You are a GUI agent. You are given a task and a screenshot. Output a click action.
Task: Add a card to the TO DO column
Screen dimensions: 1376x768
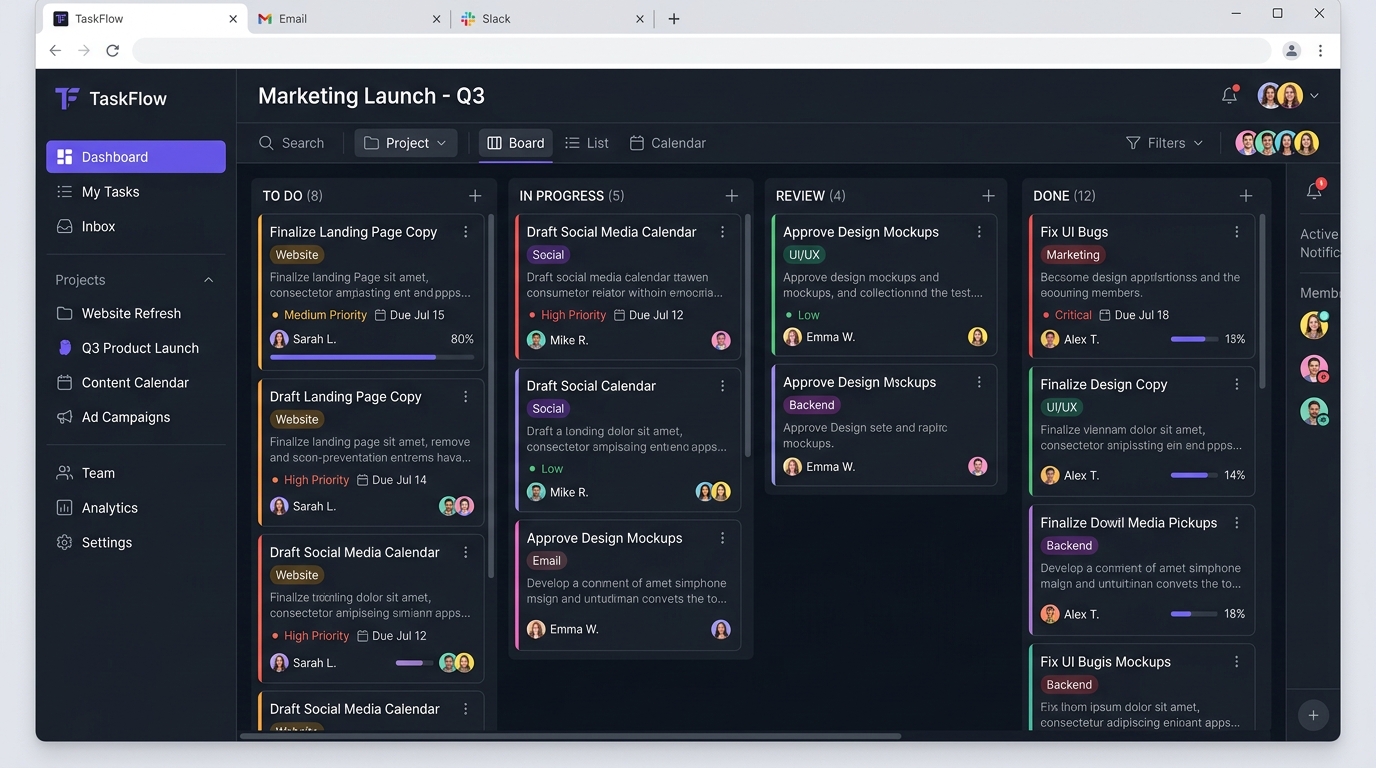click(x=475, y=196)
